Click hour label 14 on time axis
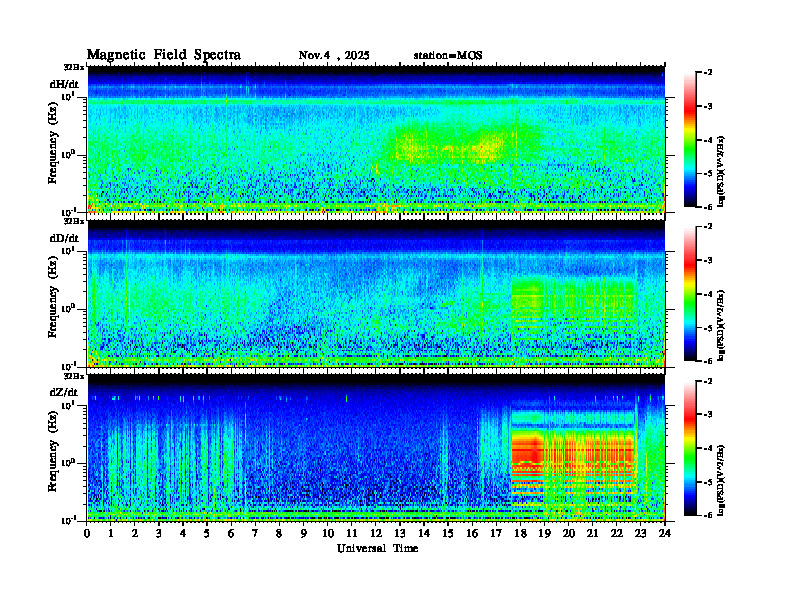The image size is (792, 612). tap(424, 533)
